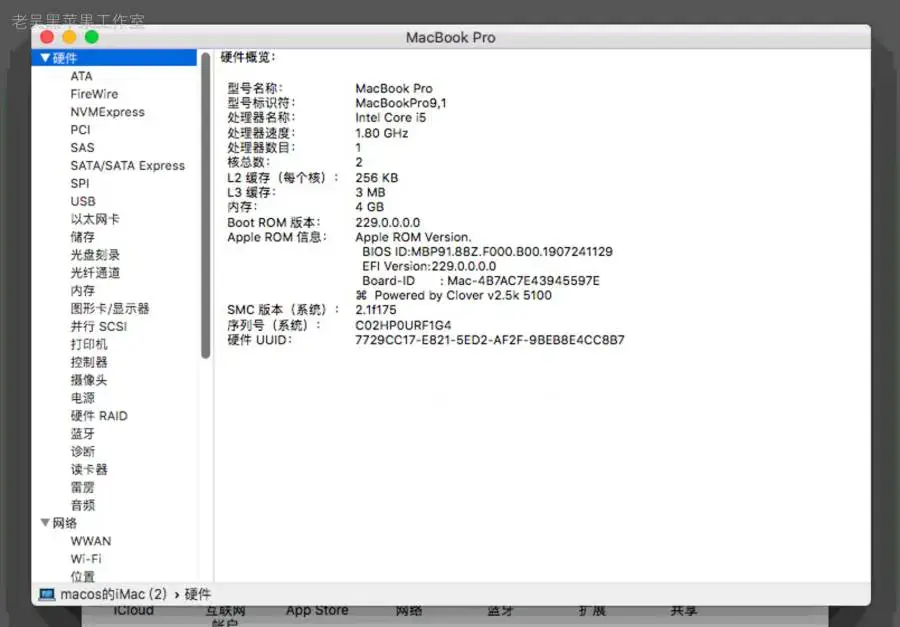
Task: Click the 4 GB memory value
Action: [x=369, y=207]
